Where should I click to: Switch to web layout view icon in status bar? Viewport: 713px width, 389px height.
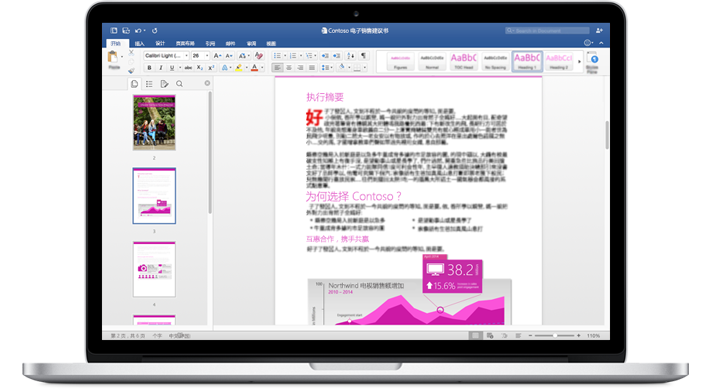point(490,335)
